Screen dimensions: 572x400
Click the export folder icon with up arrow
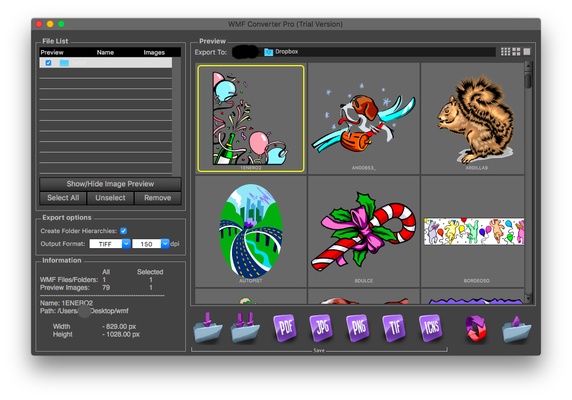[516, 329]
